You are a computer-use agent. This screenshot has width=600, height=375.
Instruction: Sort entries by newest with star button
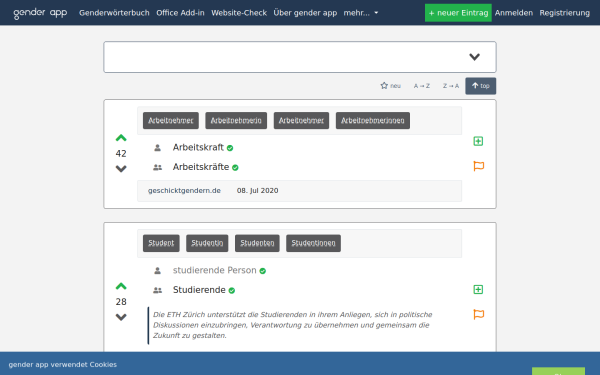(x=390, y=86)
